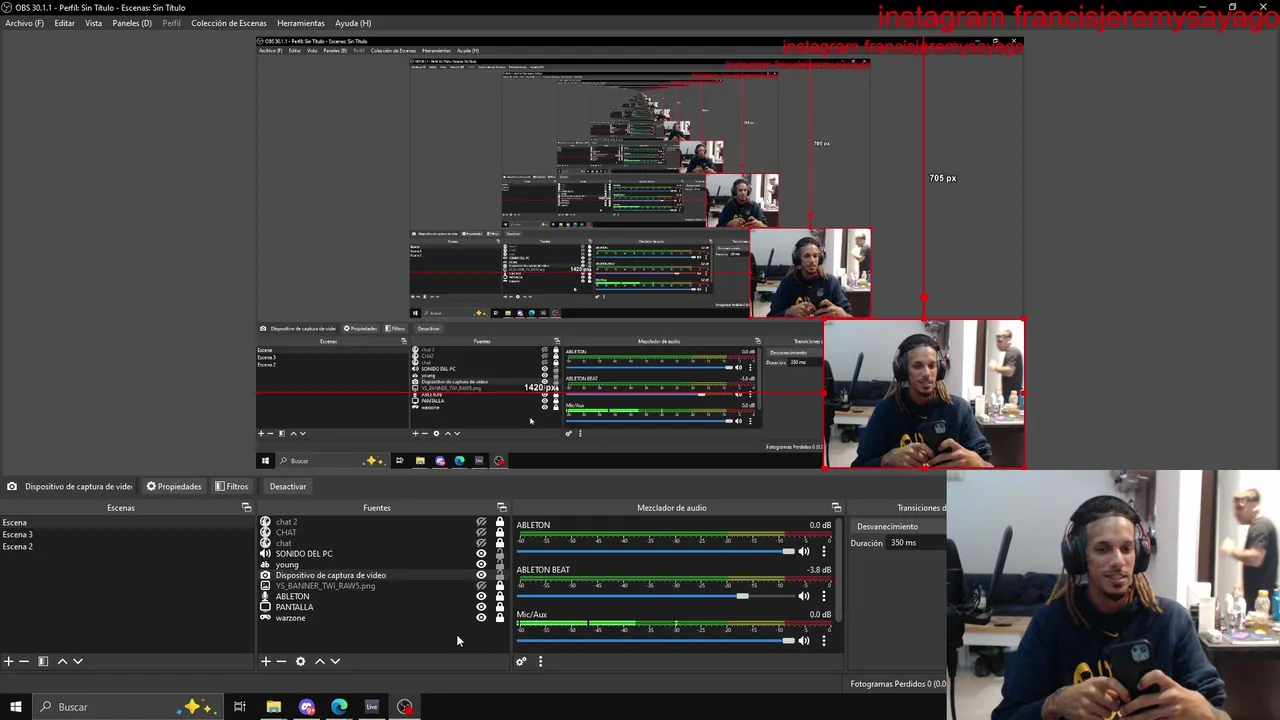Viewport: 1280px width, 720px height.
Task: Mute the Mic/Aux channel speaker
Action: (803, 640)
